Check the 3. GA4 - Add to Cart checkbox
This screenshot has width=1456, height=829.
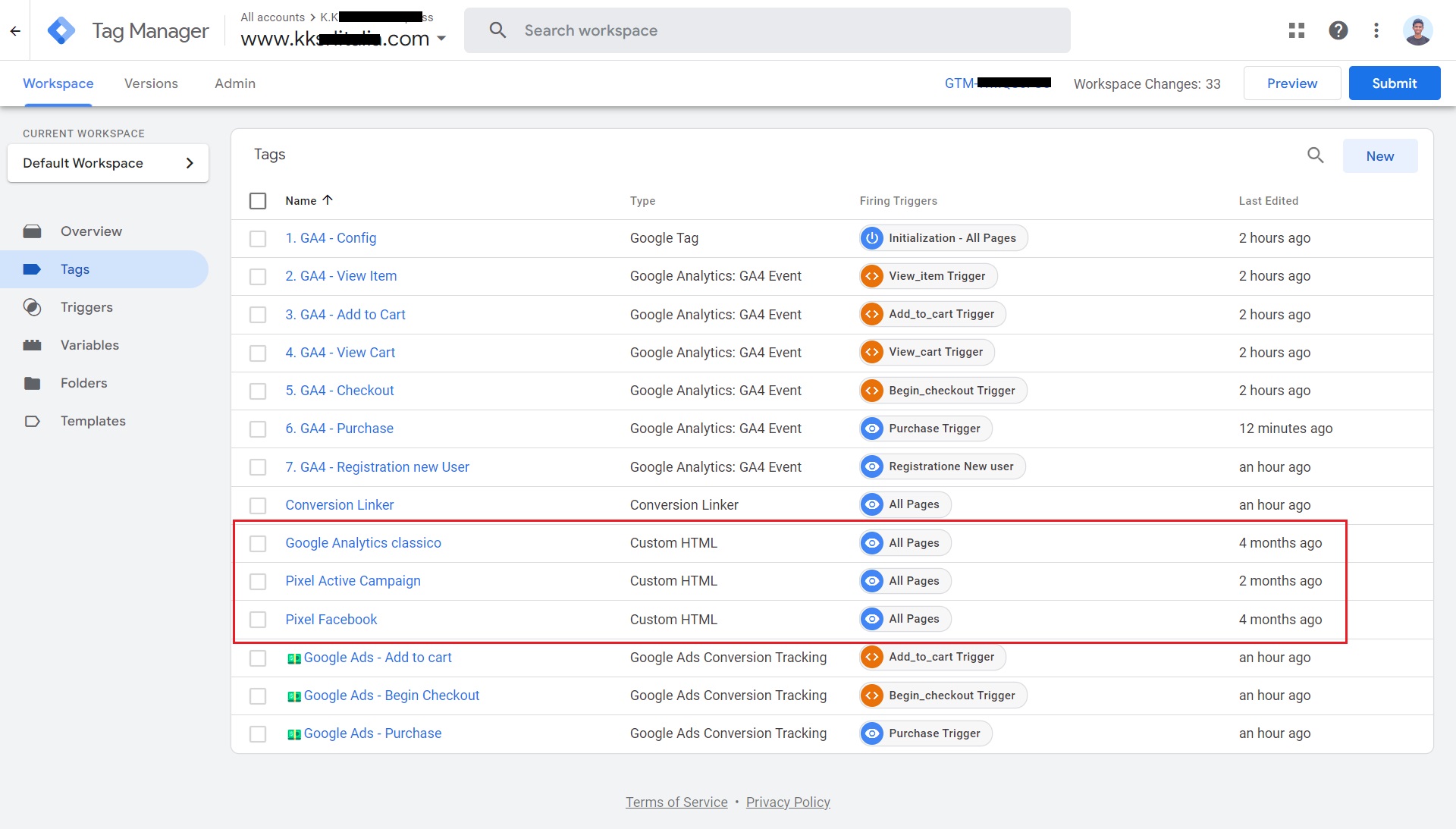tap(258, 315)
